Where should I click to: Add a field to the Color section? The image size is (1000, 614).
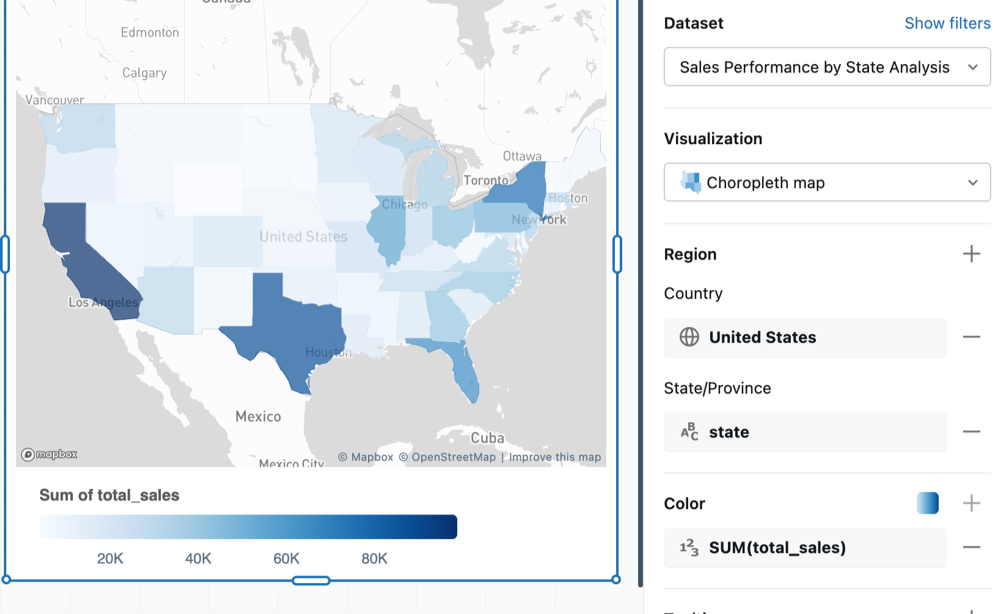[x=971, y=503]
